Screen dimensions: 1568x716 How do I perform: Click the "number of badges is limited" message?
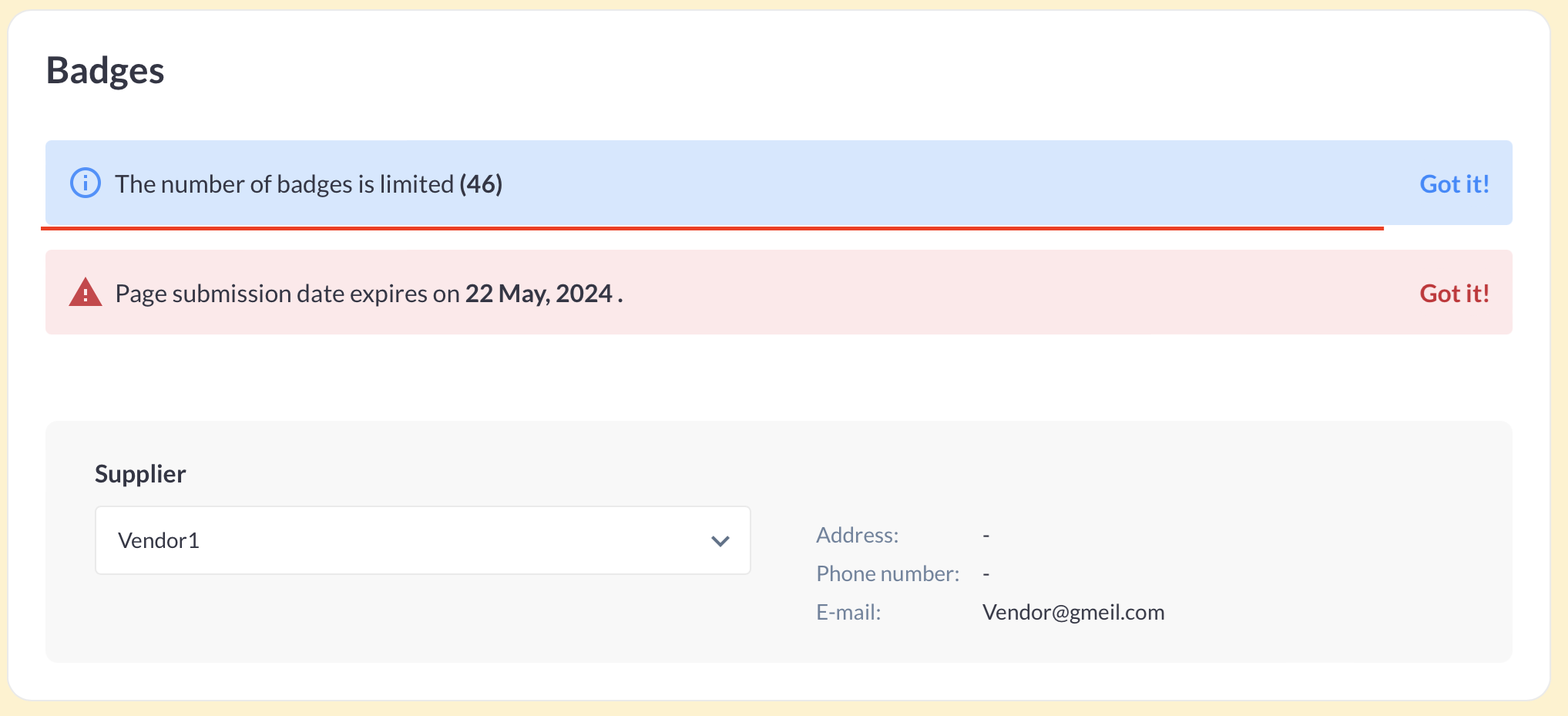pyautogui.click(x=285, y=184)
